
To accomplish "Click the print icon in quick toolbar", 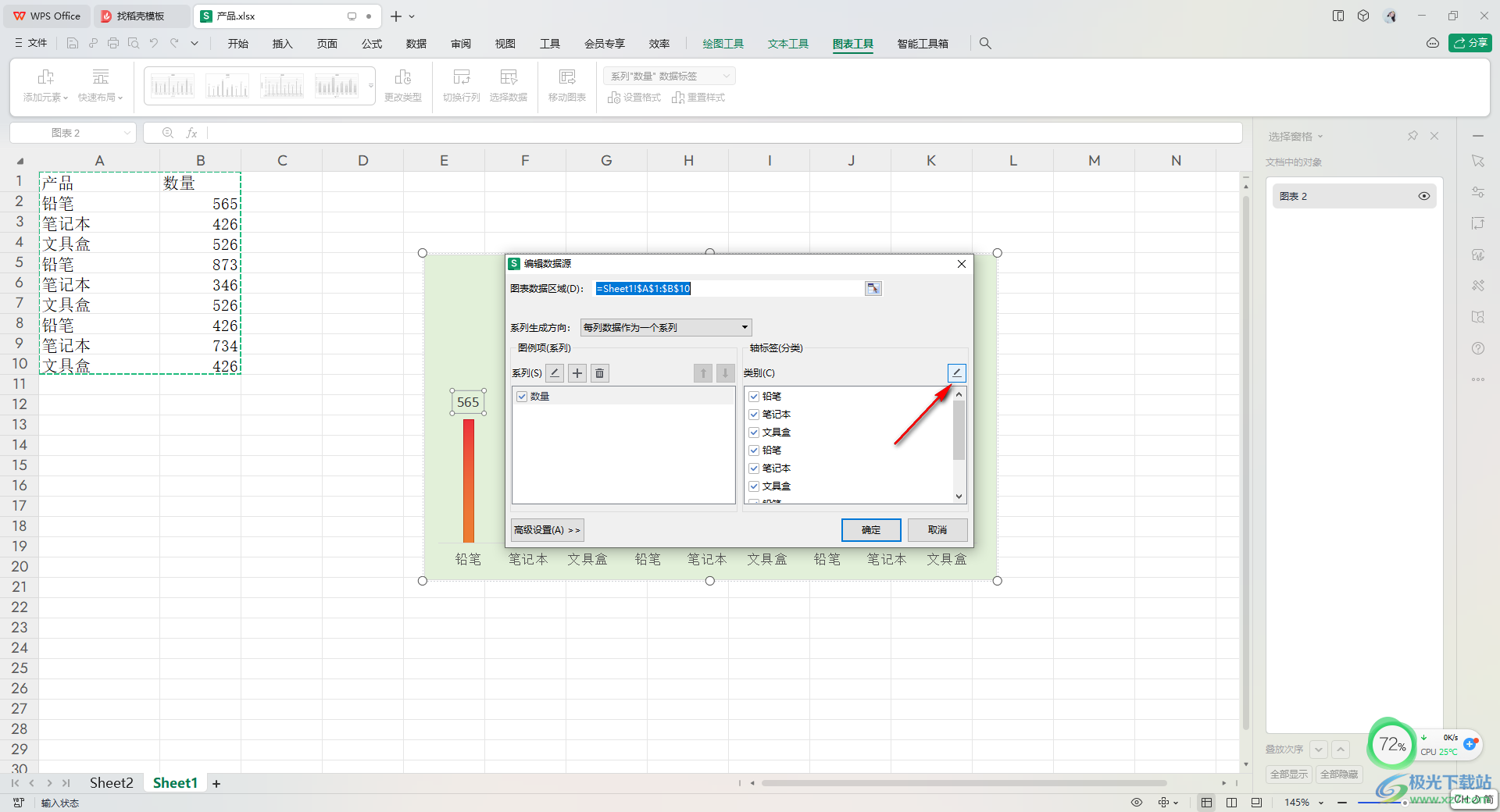I will click(113, 44).
